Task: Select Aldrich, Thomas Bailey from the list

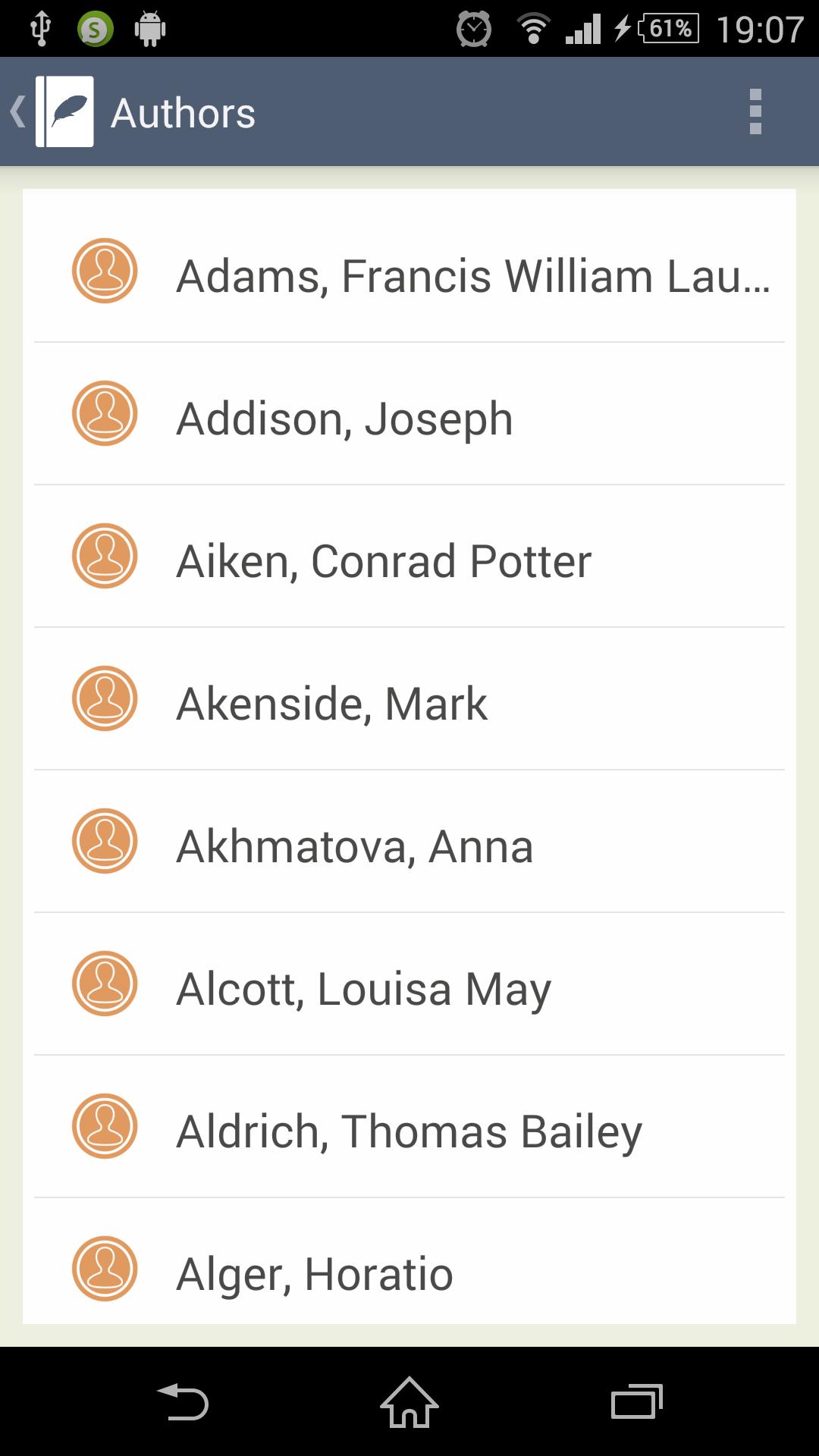Action: (x=409, y=1131)
